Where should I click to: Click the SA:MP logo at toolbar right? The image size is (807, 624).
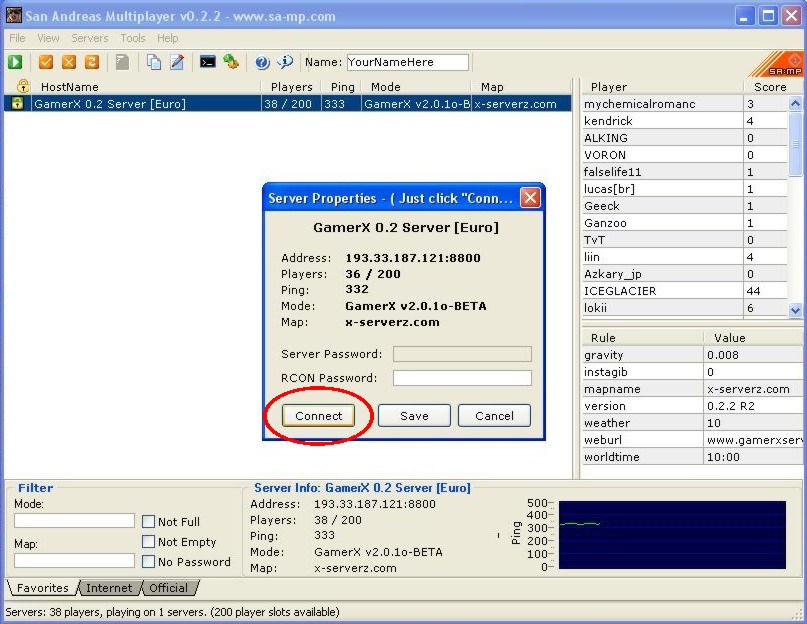pyautogui.click(x=776, y=64)
